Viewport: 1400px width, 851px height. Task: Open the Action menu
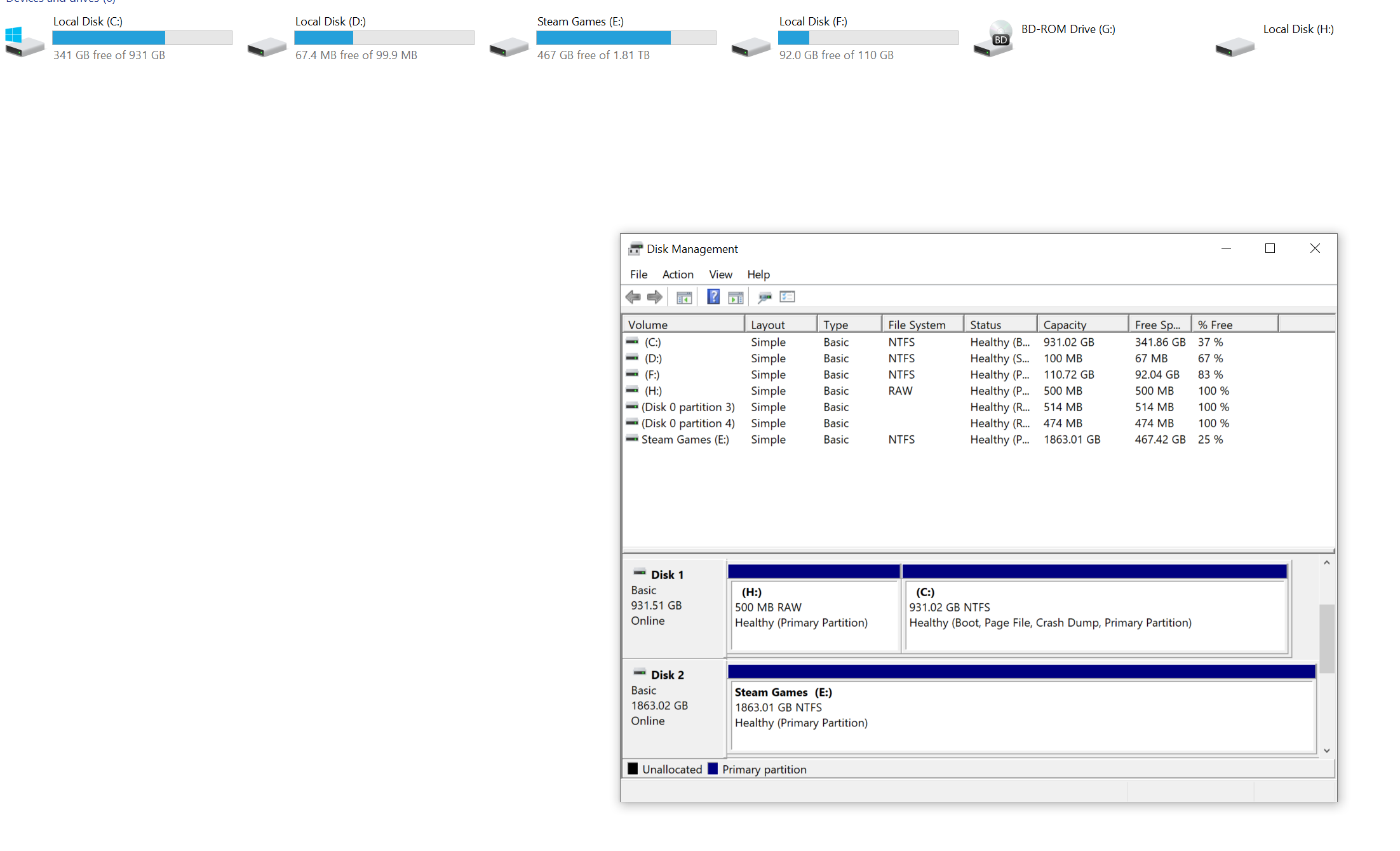677,274
